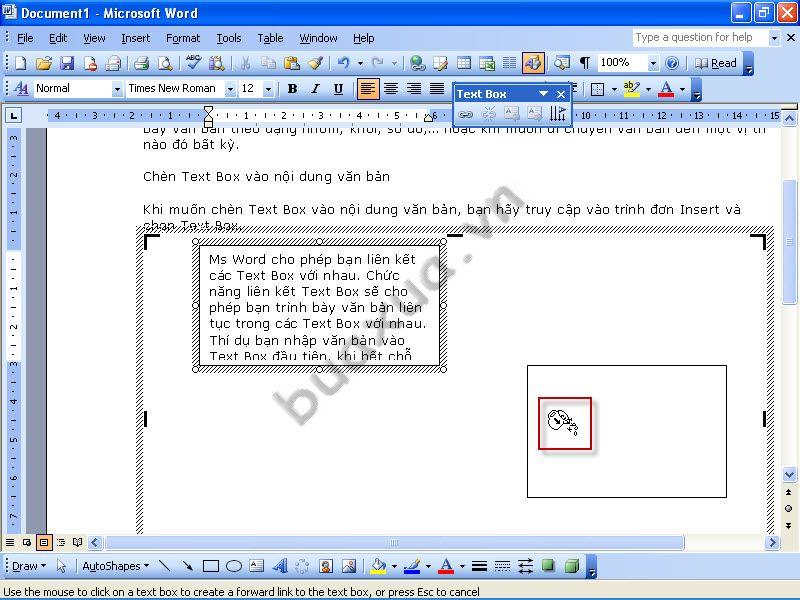Toggle Bold formatting

click(292, 89)
